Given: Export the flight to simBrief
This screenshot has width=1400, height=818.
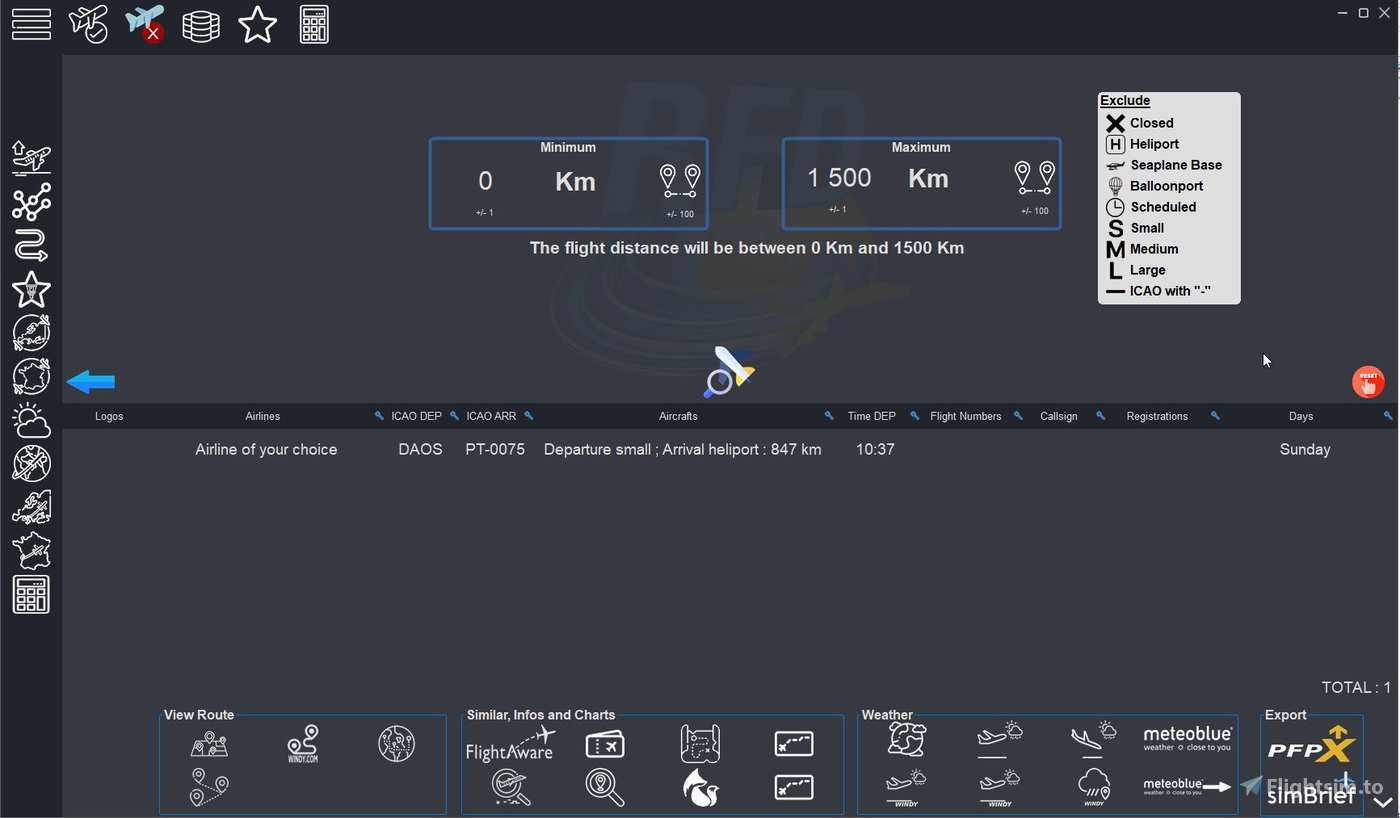Looking at the screenshot, I should [x=1311, y=795].
